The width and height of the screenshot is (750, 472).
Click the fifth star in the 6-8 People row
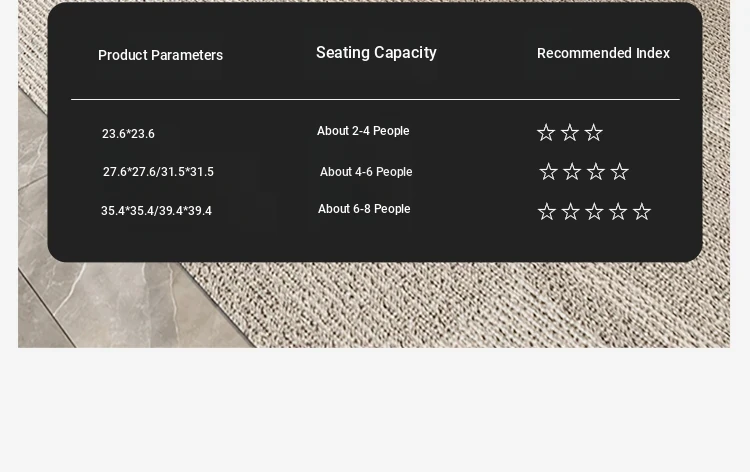pyautogui.click(x=642, y=211)
